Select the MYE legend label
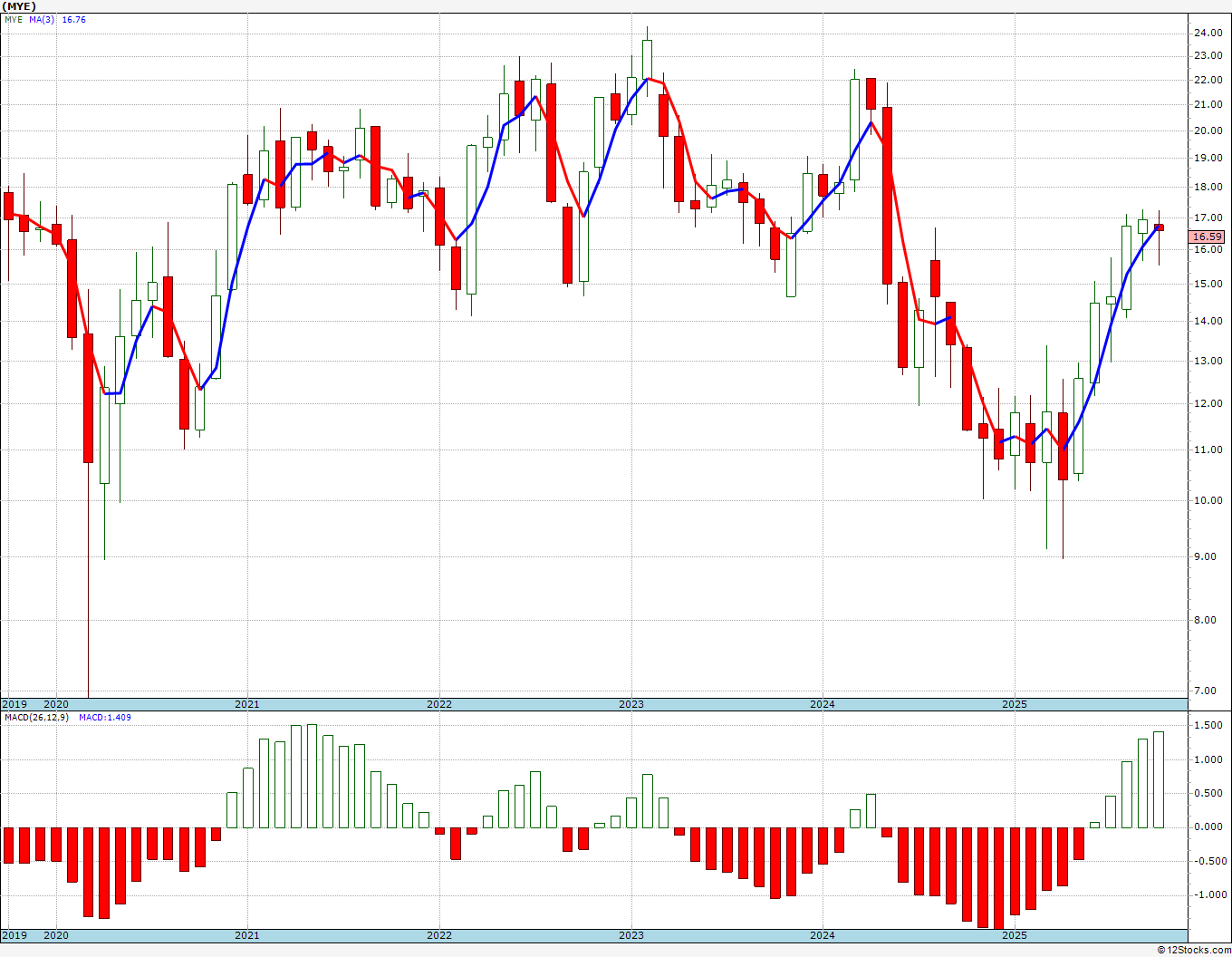Viewport: 1232px width, 957px height. point(13,19)
